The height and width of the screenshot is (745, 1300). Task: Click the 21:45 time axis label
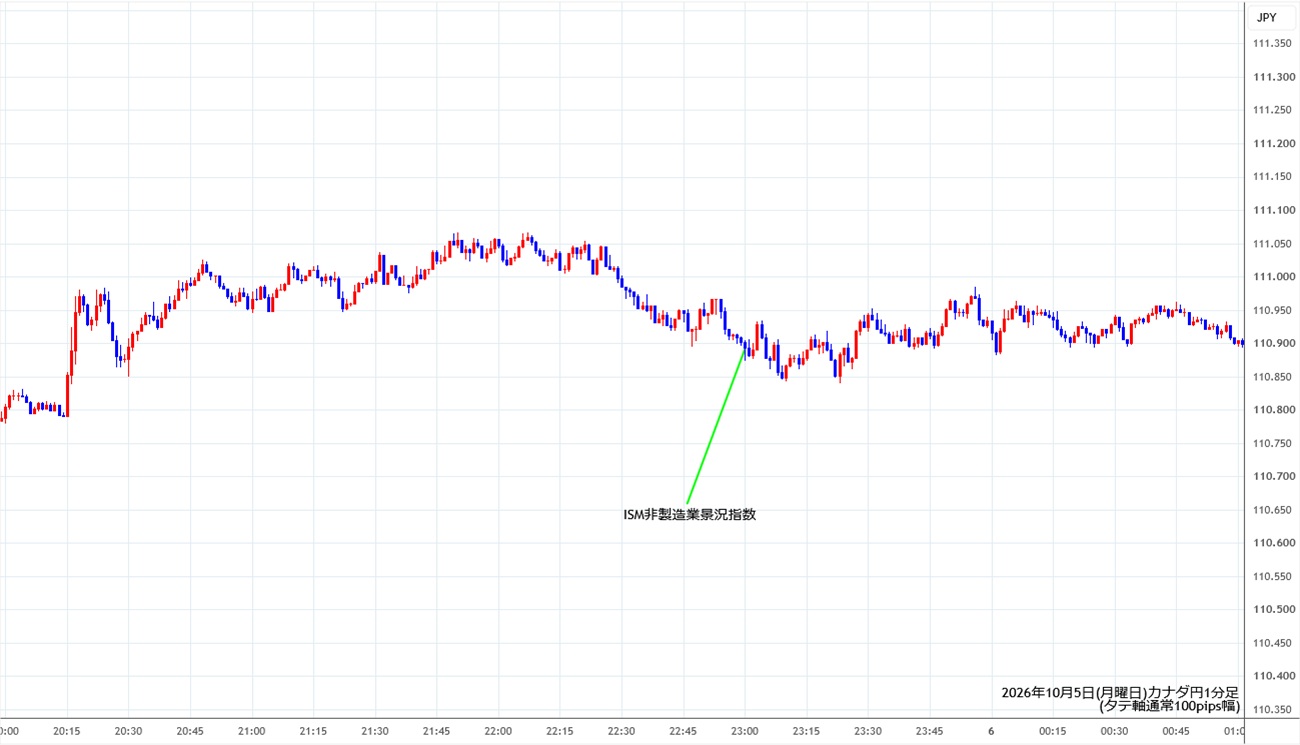[x=437, y=730]
